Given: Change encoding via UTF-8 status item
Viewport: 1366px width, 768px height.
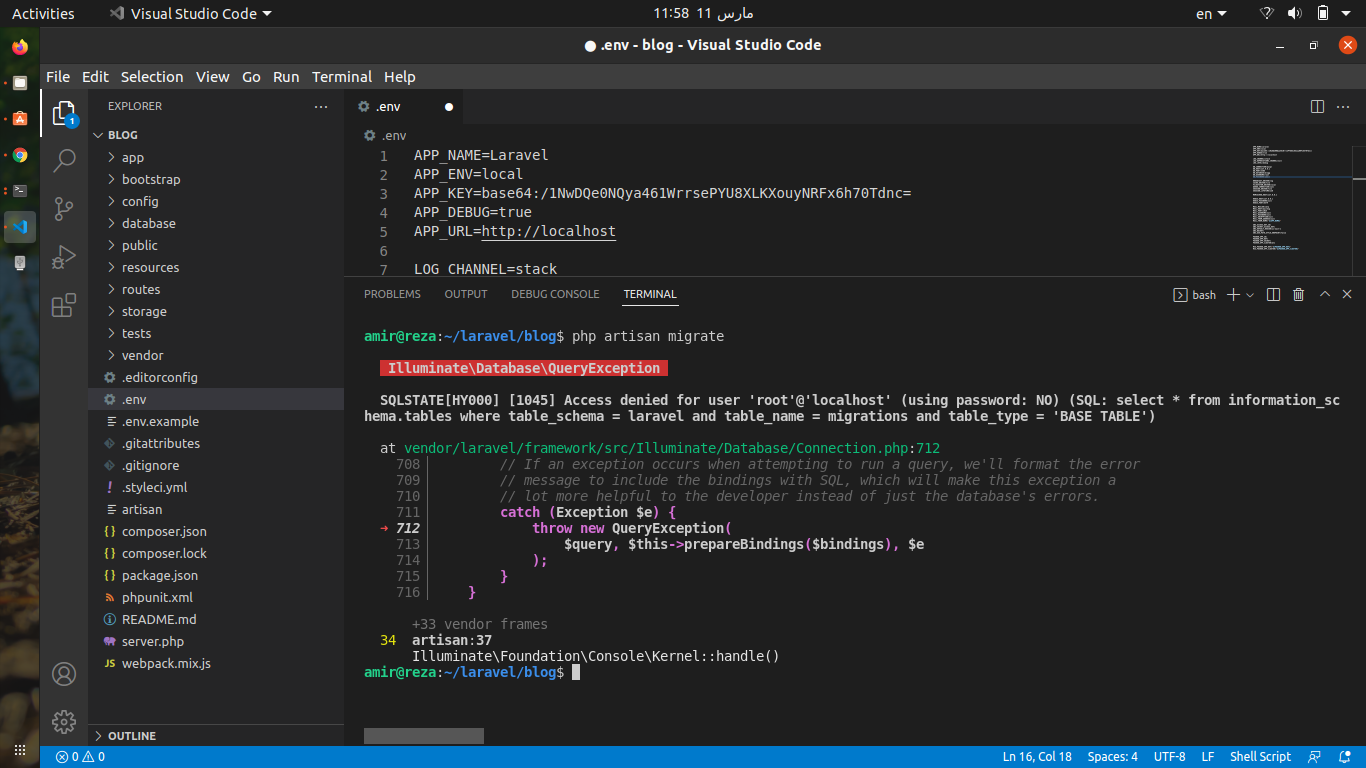Looking at the screenshot, I should click(x=1170, y=757).
